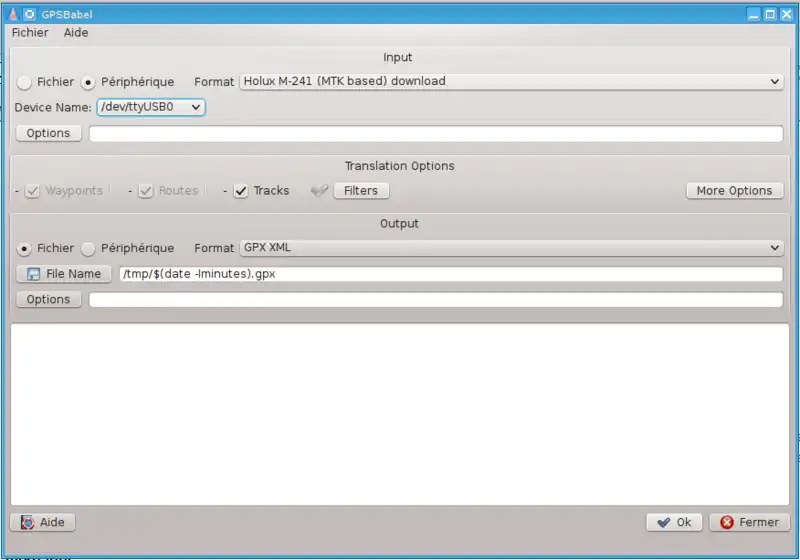Open the input Format Holux M-241 dropdown

click(x=511, y=82)
